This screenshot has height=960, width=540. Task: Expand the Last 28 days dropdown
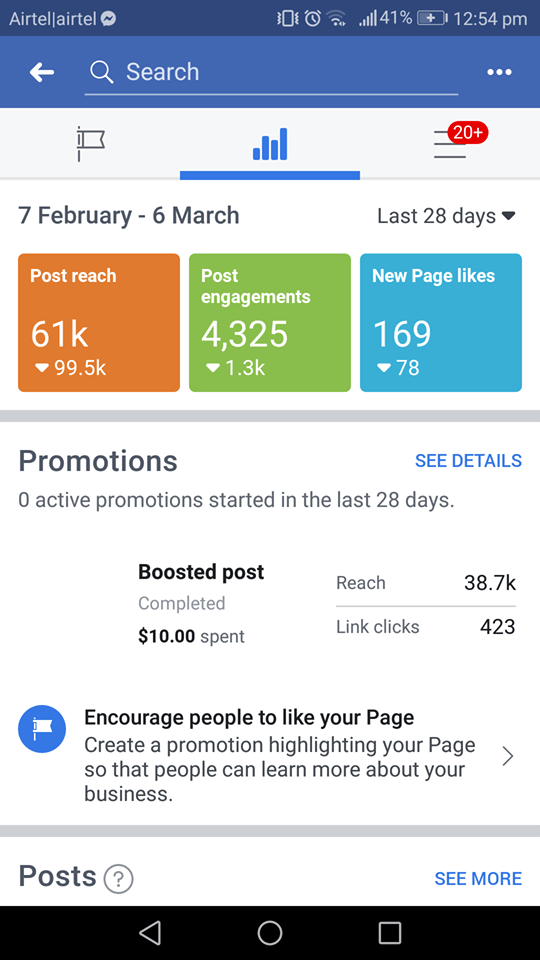pos(446,216)
